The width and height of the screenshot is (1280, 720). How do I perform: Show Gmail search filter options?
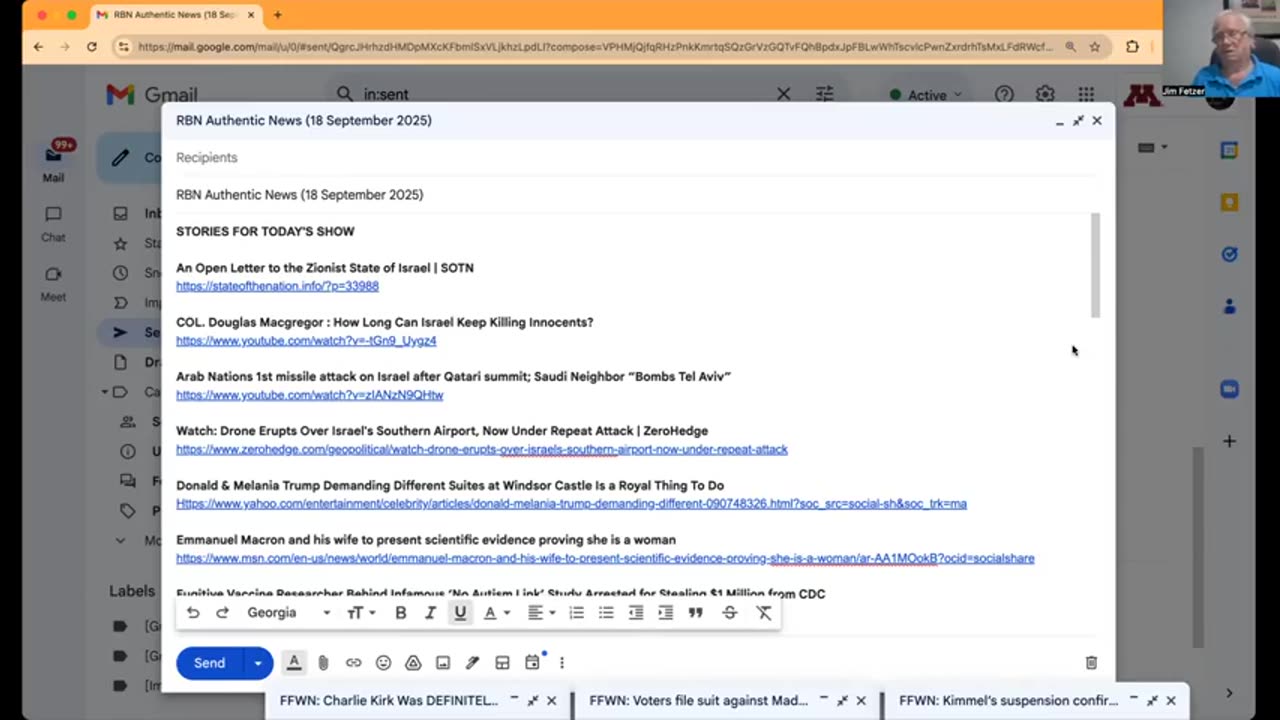click(x=824, y=94)
